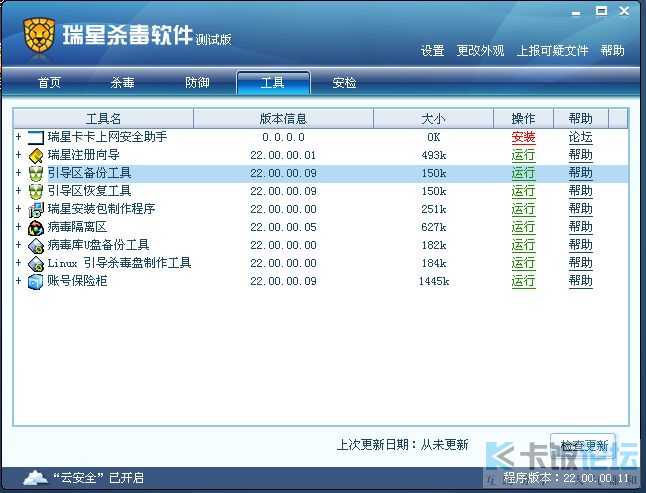Viewport: 646px width, 493px height.
Task: Click 运行 for 病毒库U盘备份工具
Action: point(523,245)
